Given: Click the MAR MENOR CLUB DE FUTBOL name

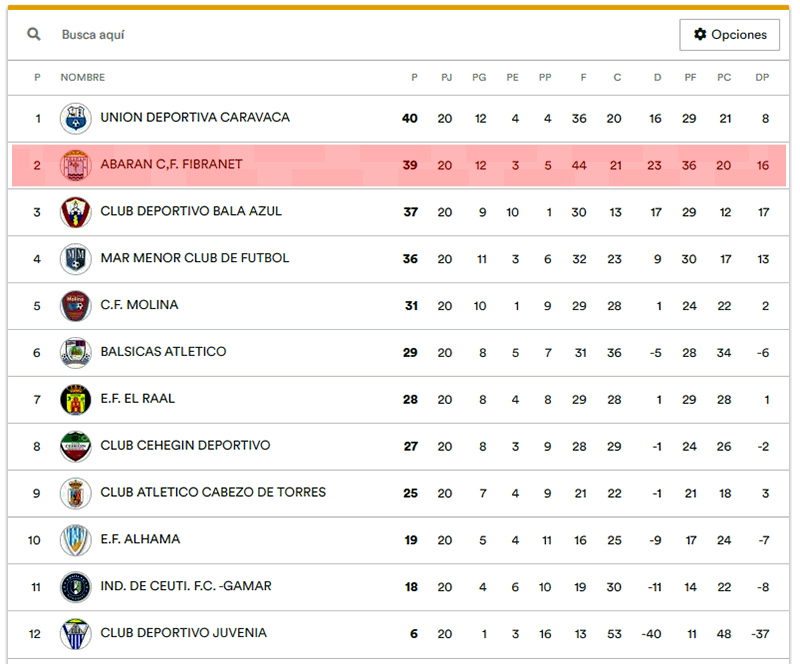Looking at the screenshot, I should point(195,258).
